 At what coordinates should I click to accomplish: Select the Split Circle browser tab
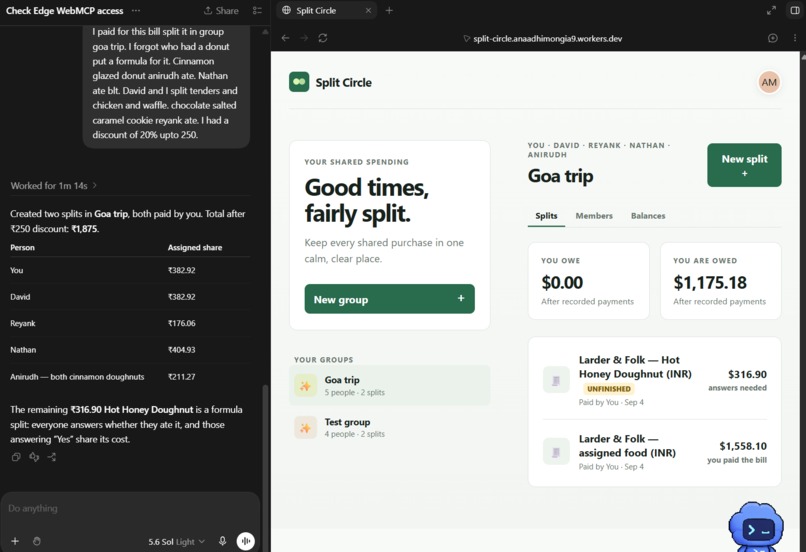(326, 10)
